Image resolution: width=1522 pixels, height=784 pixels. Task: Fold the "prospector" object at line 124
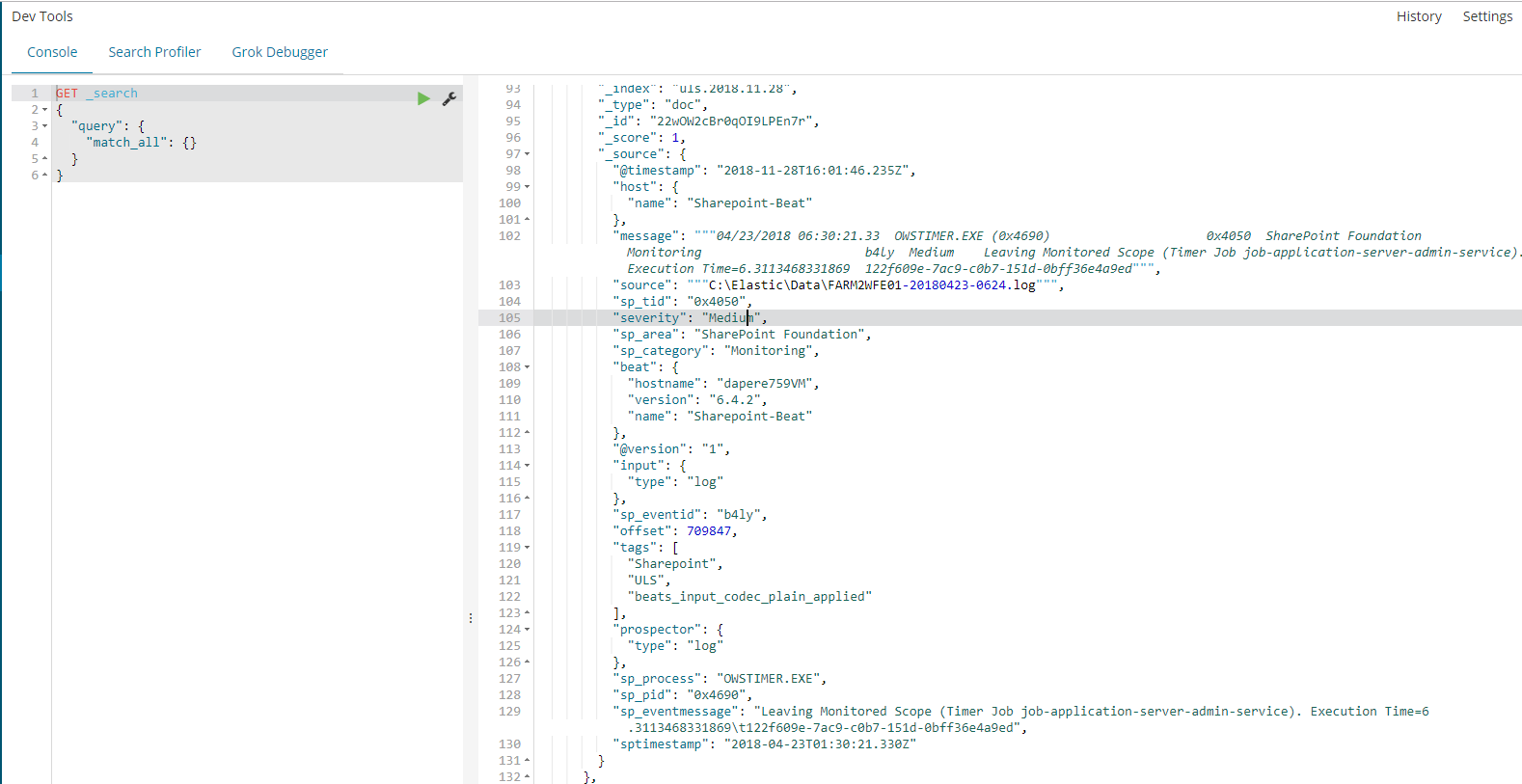tap(527, 630)
